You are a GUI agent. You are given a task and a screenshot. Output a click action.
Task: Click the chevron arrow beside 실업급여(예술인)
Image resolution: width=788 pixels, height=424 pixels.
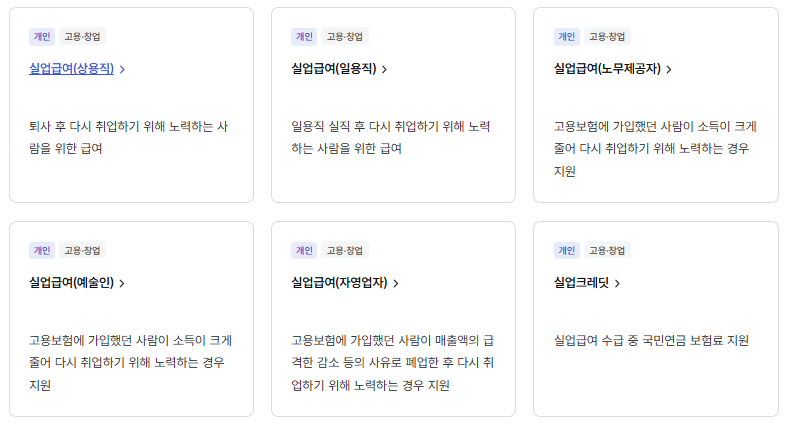122,284
